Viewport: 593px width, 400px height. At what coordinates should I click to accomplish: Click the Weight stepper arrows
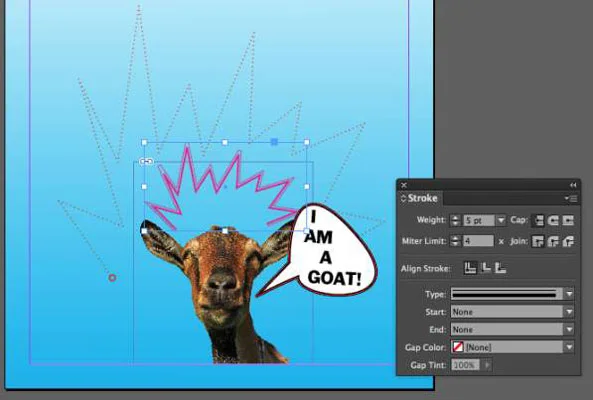(x=455, y=220)
